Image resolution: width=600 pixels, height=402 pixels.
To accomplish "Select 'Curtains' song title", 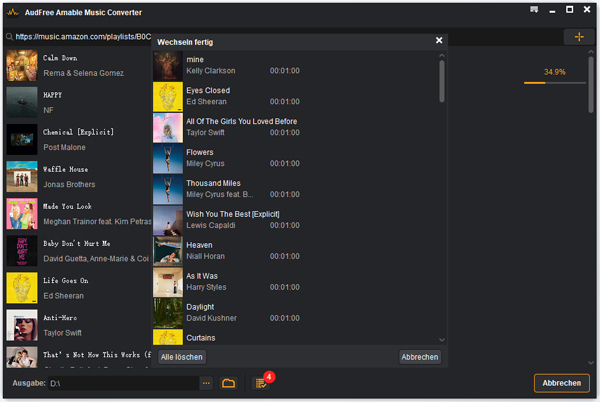I will pyautogui.click(x=201, y=338).
